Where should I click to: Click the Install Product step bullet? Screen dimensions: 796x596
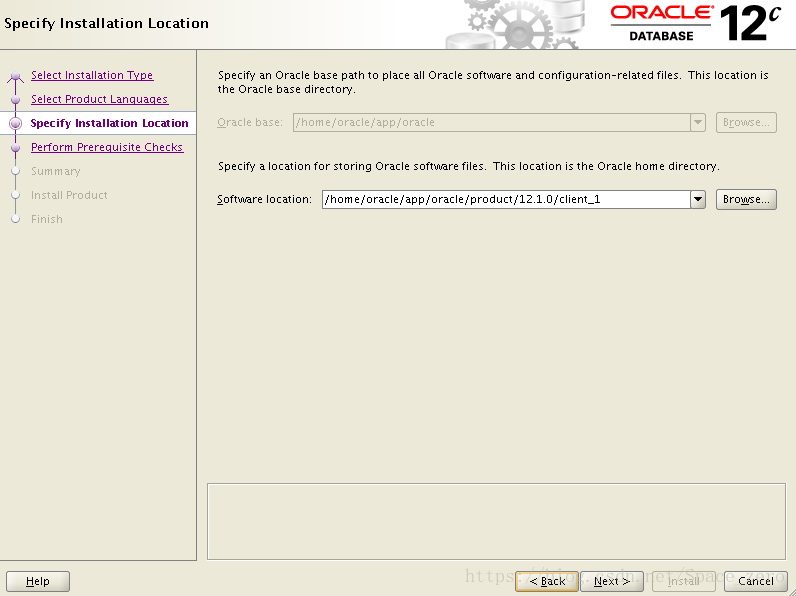[16, 195]
